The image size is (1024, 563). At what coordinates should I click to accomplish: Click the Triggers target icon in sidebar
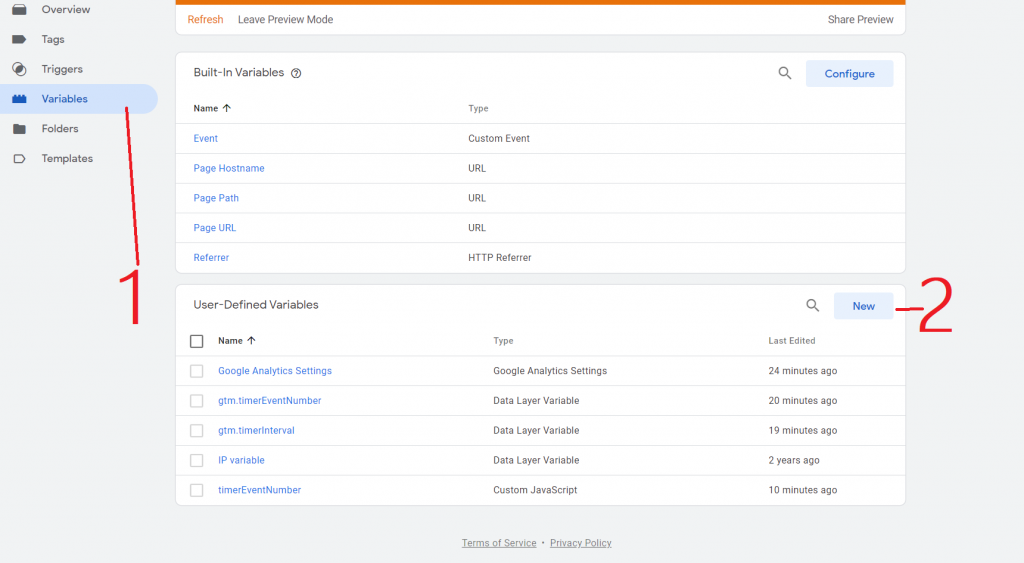[x=20, y=69]
